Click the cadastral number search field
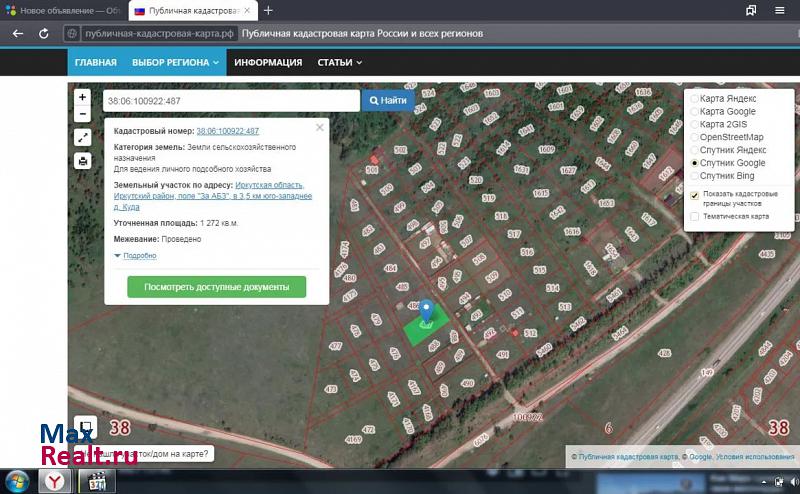 [230, 101]
